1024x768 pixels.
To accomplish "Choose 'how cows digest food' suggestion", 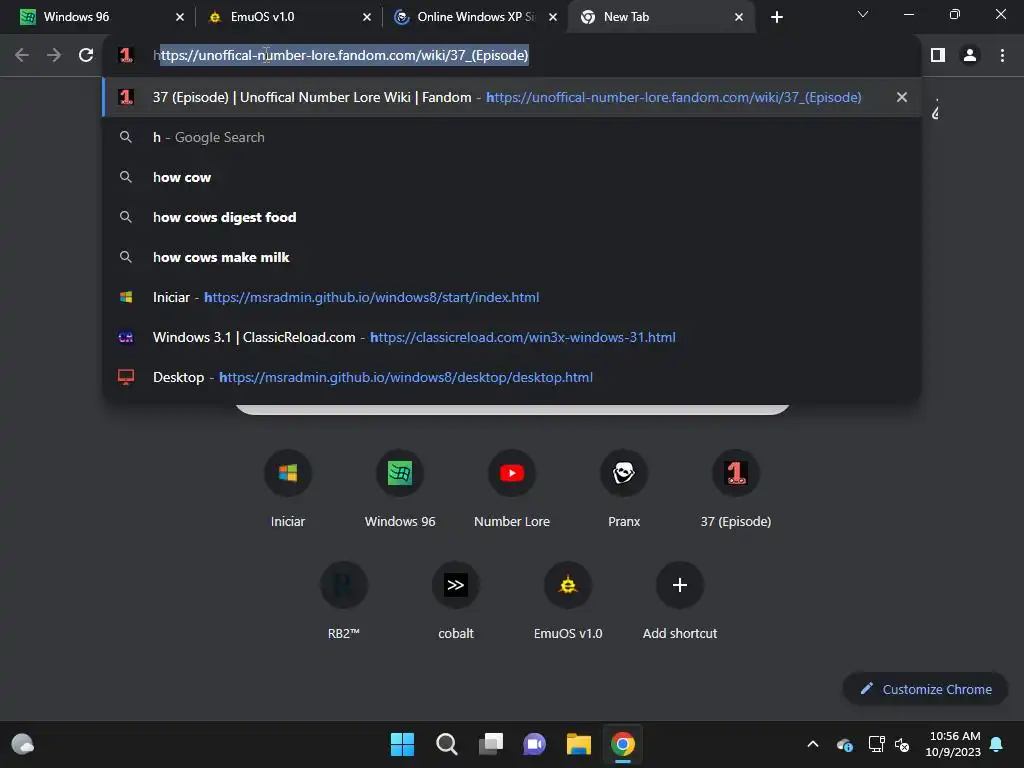I will (x=512, y=217).
